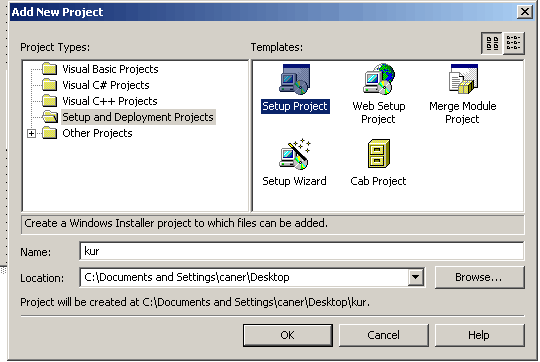The height and width of the screenshot is (362, 540).
Task: Confirm with the OK button
Action: (x=288, y=335)
